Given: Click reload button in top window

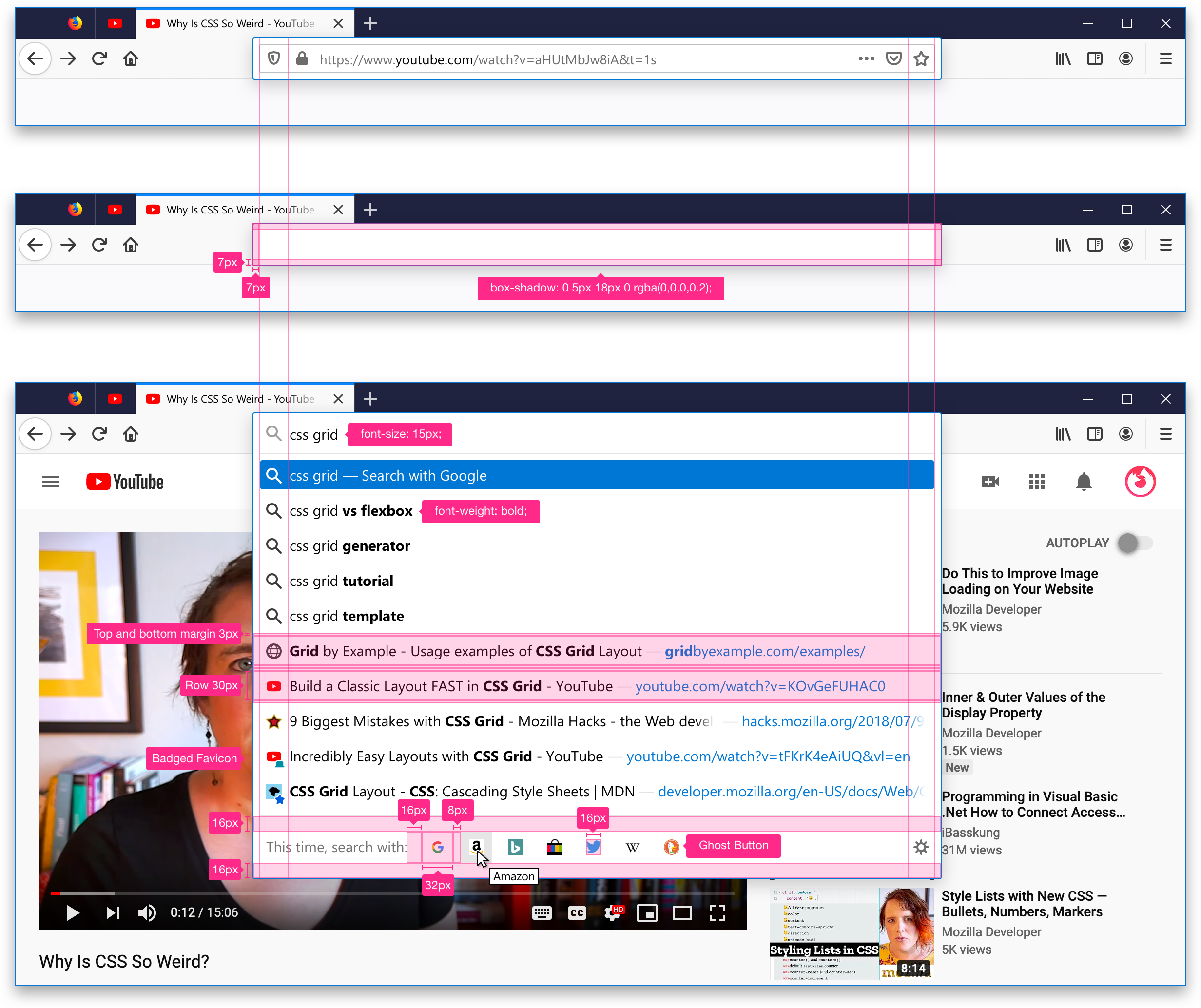Looking at the screenshot, I should pyautogui.click(x=99, y=58).
